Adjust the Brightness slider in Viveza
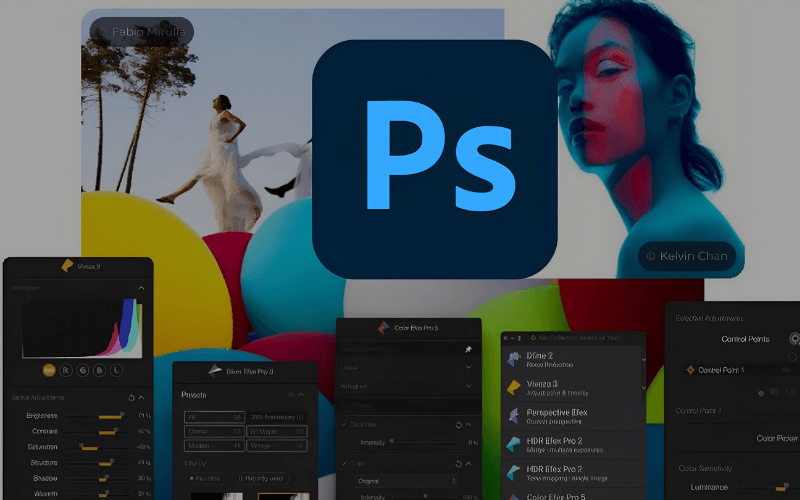Viewport: 800px width, 500px height. 97,416
